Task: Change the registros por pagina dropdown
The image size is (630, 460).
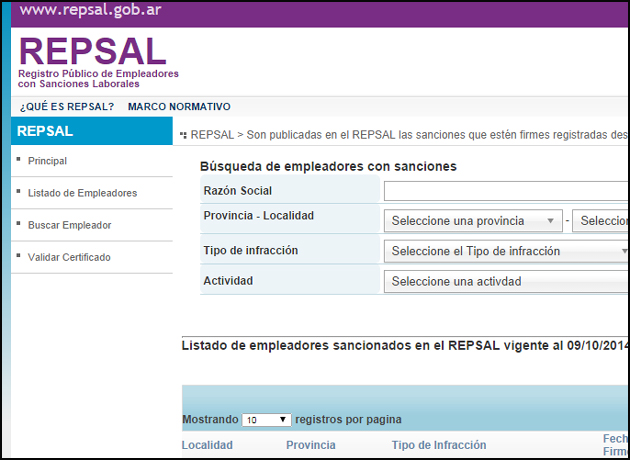Action: [268, 420]
